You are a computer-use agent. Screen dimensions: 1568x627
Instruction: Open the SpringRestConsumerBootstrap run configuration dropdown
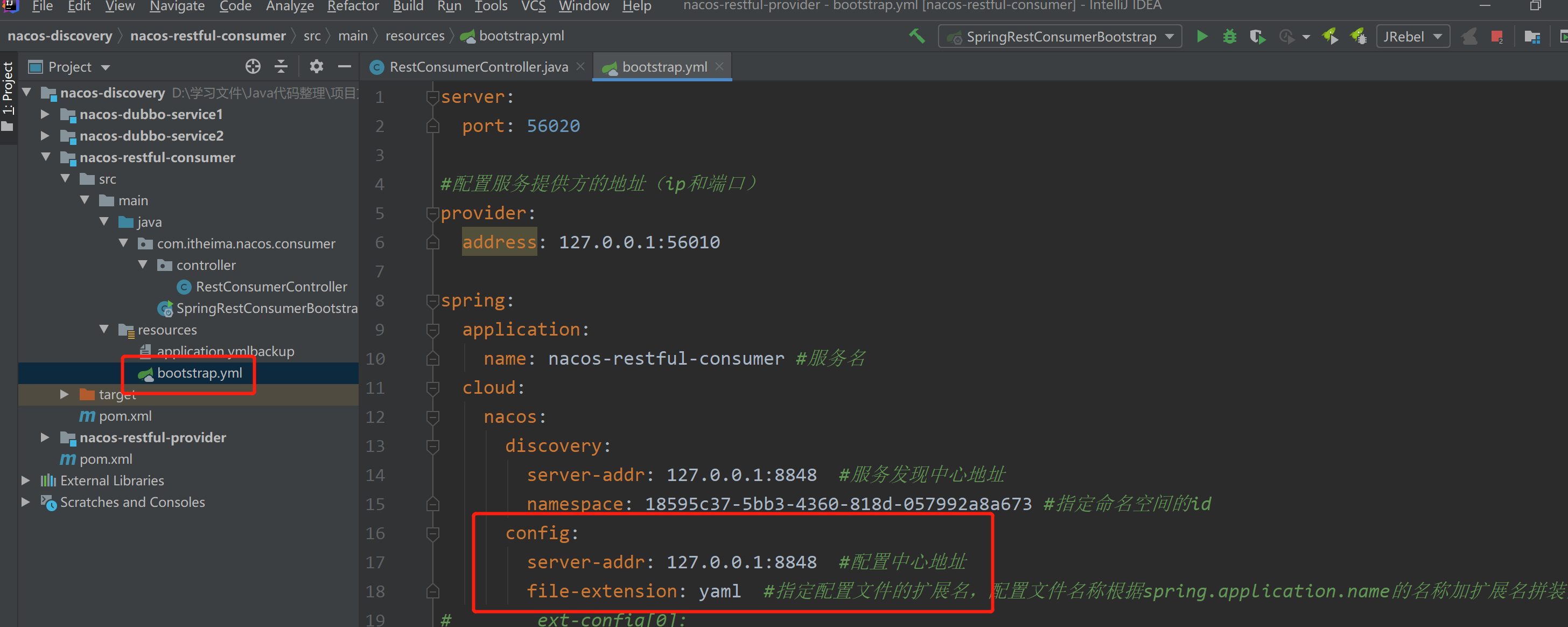[1060, 37]
